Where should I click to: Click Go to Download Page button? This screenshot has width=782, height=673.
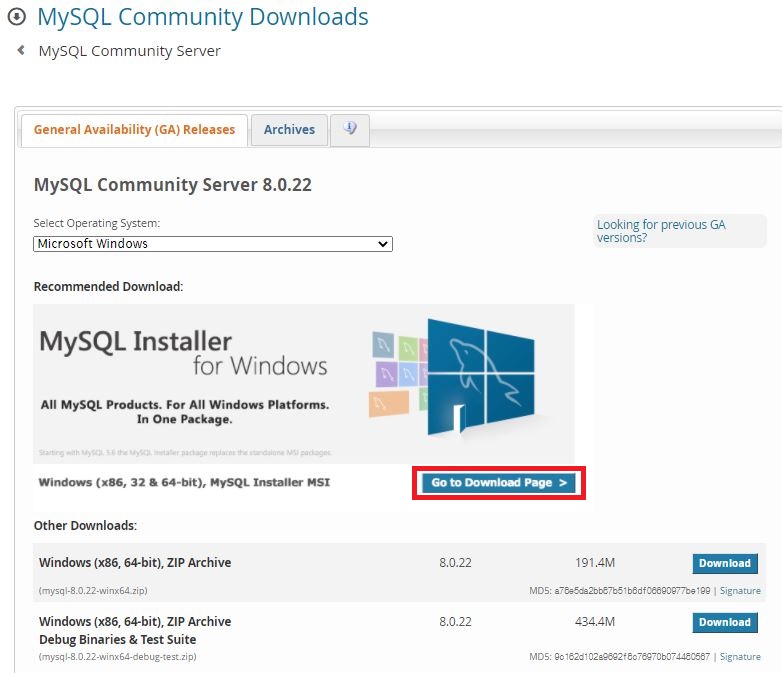pyautogui.click(x=499, y=482)
